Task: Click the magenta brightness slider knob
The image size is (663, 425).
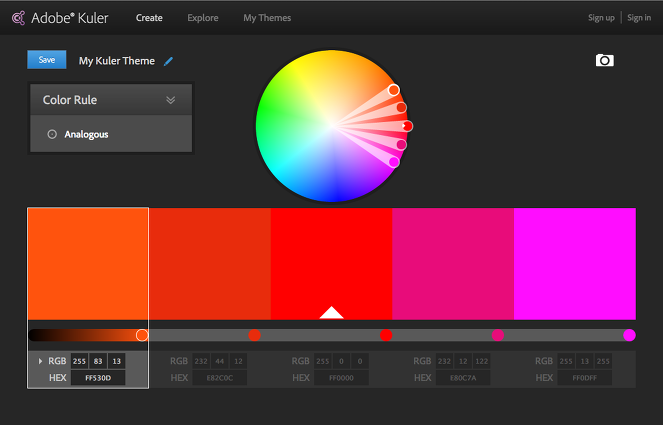Action: [x=630, y=335]
